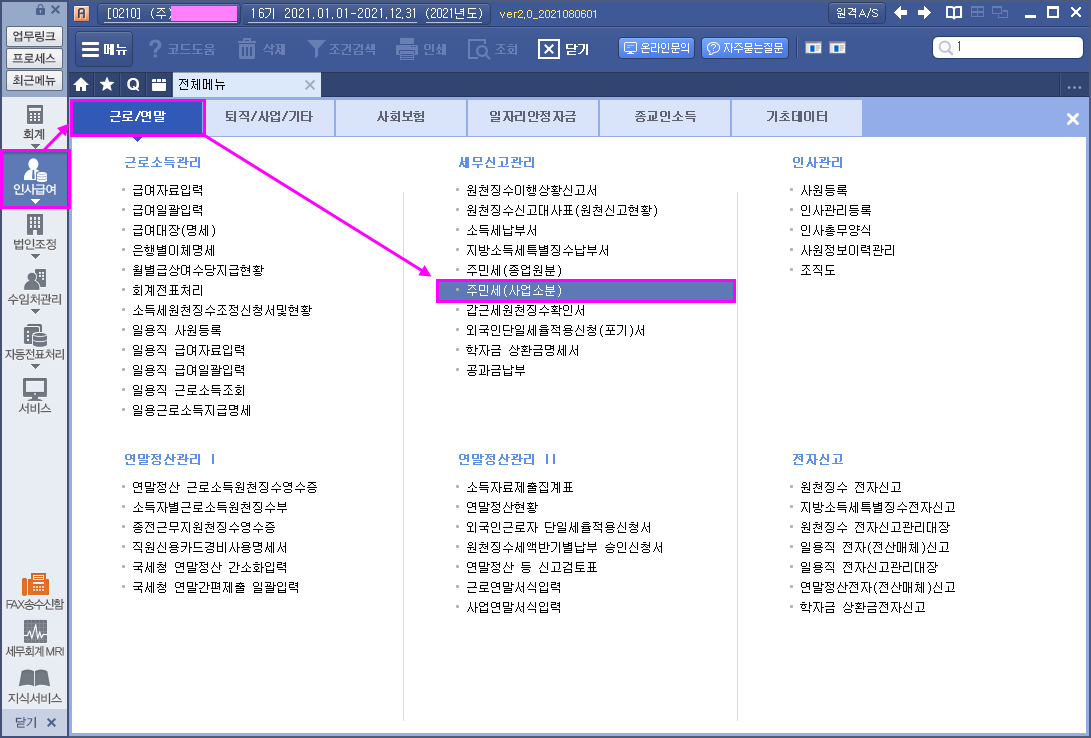
Task: Select the 수임처관리 sidebar icon
Action: click(35, 287)
